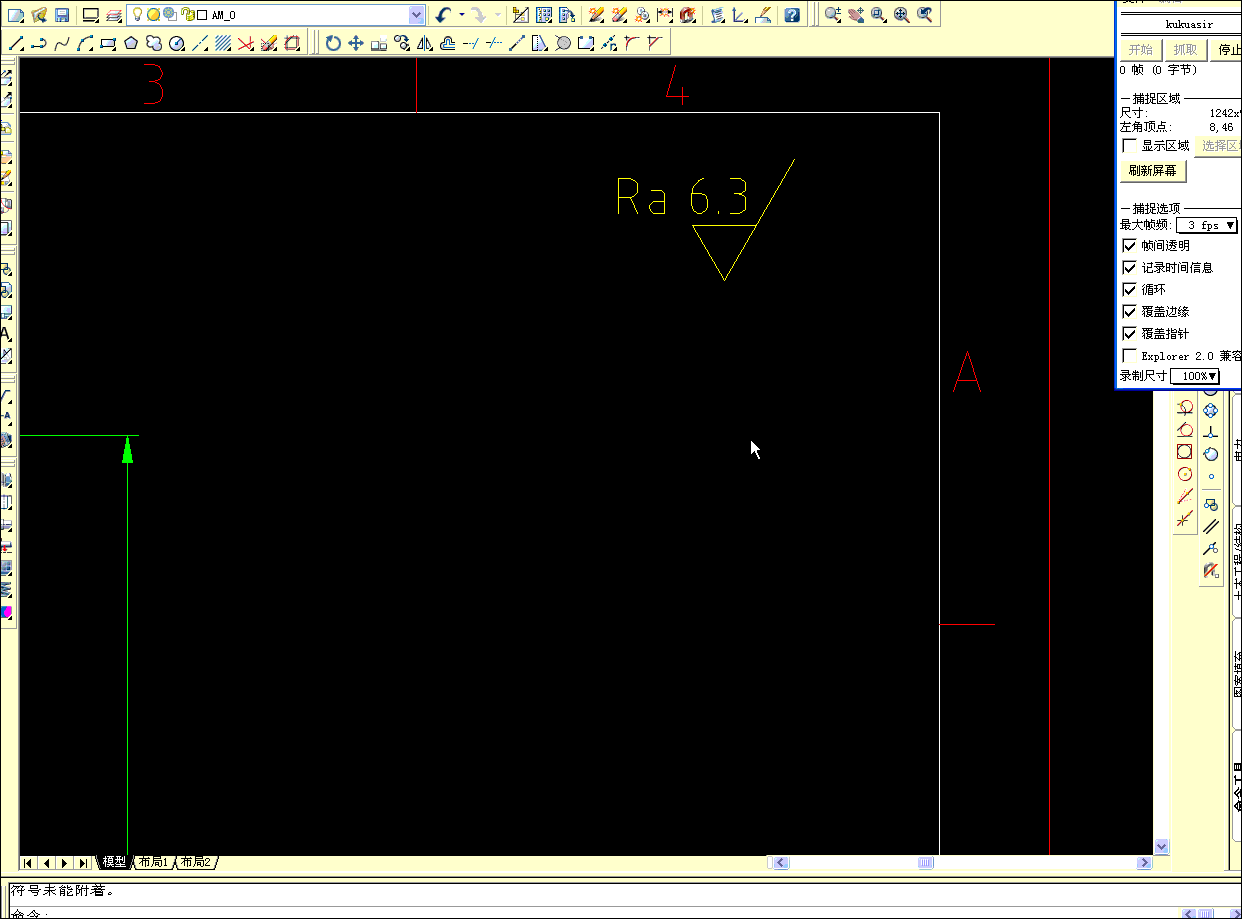Select the Move cross-arrows tool

[355, 43]
